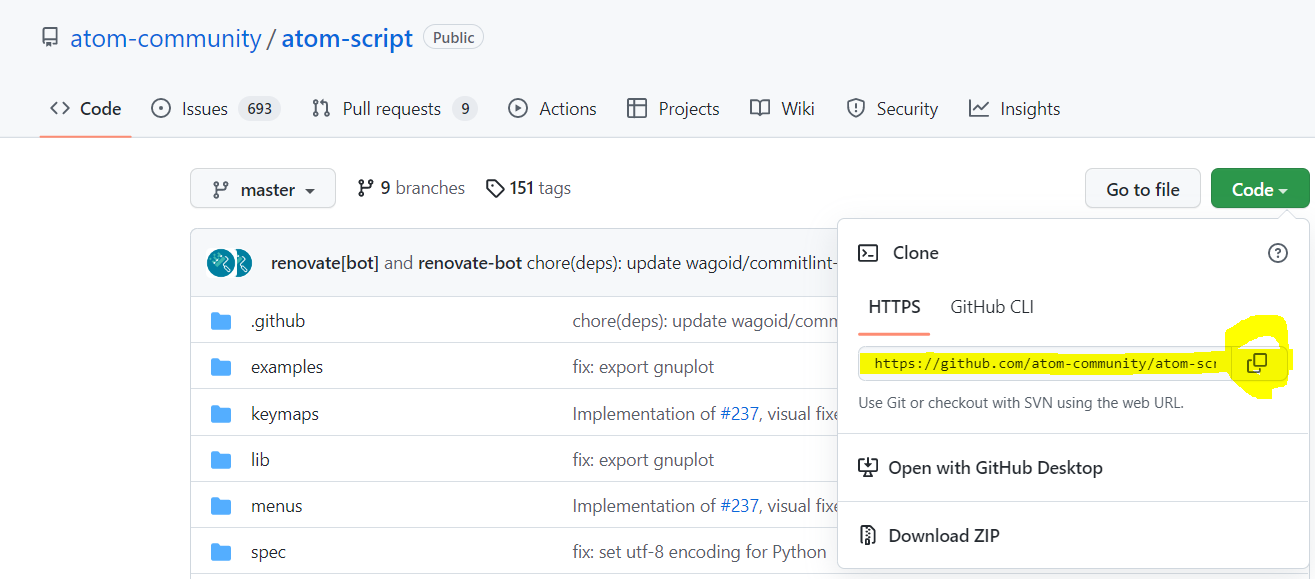Image resolution: width=1315 pixels, height=579 pixels.
Task: Click the terminal icon next to Clone
Action: coord(868,253)
